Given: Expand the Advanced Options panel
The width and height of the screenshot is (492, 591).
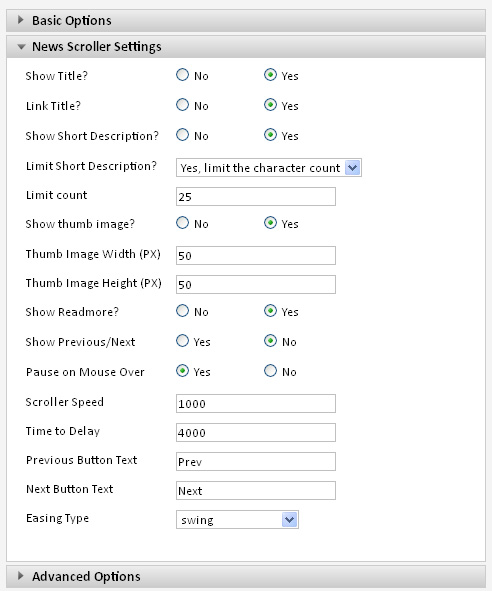Looking at the screenshot, I should coord(246,576).
